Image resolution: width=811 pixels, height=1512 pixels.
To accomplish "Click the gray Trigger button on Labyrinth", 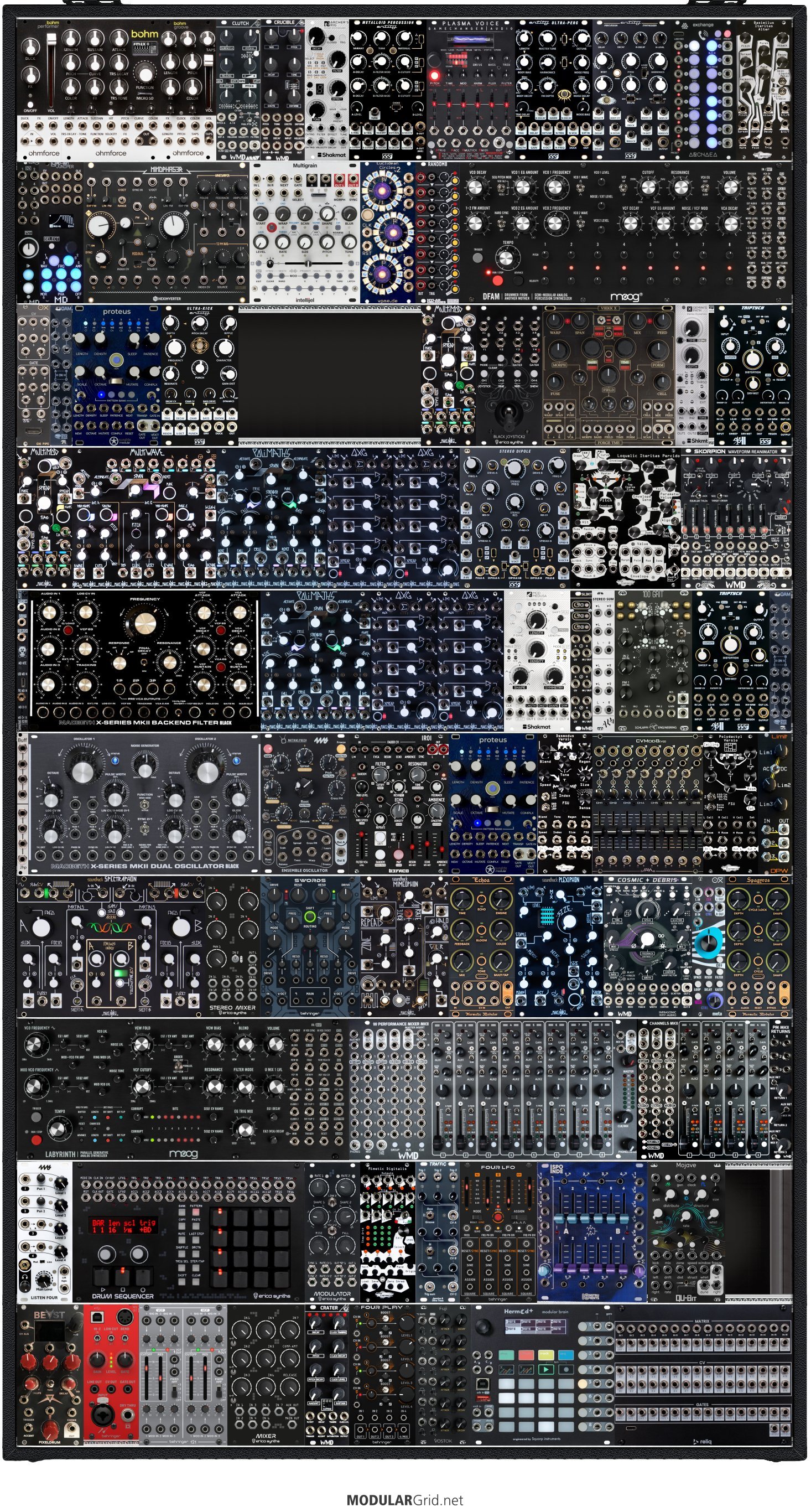I will [x=37, y=1117].
